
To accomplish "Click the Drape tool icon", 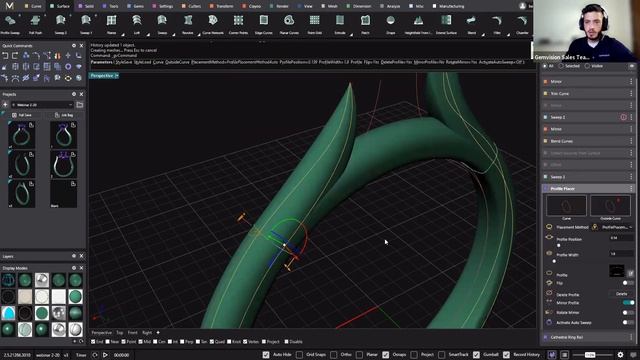I will tap(391, 20).
